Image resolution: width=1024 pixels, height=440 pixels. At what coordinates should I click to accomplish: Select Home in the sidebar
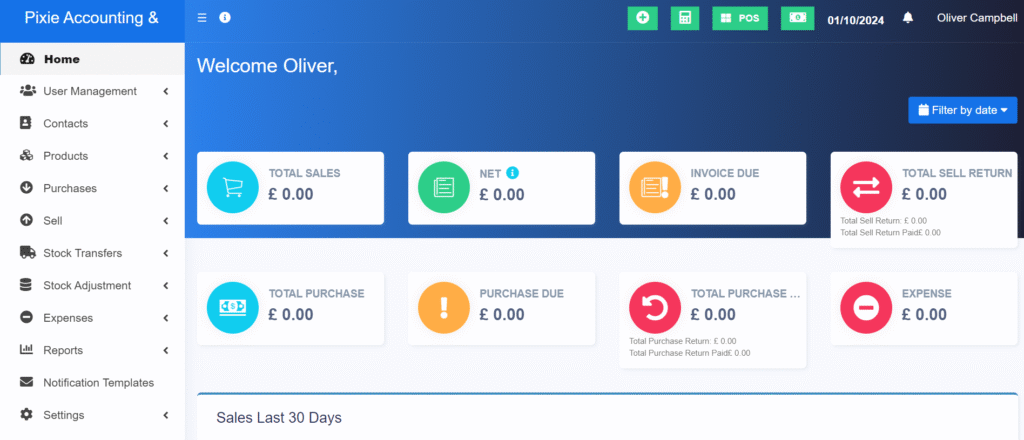pos(92,59)
